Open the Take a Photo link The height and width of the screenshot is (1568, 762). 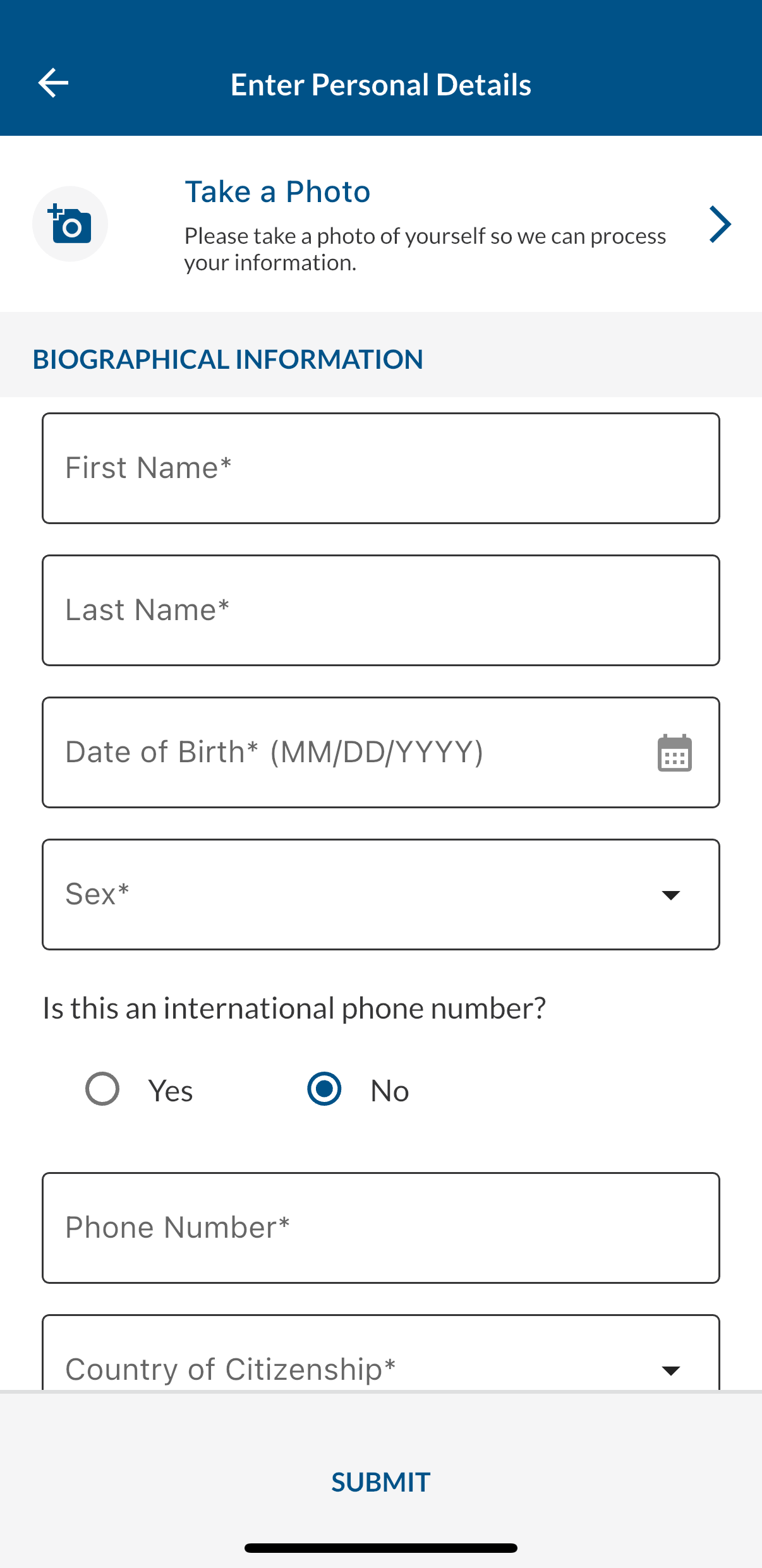coord(277,192)
